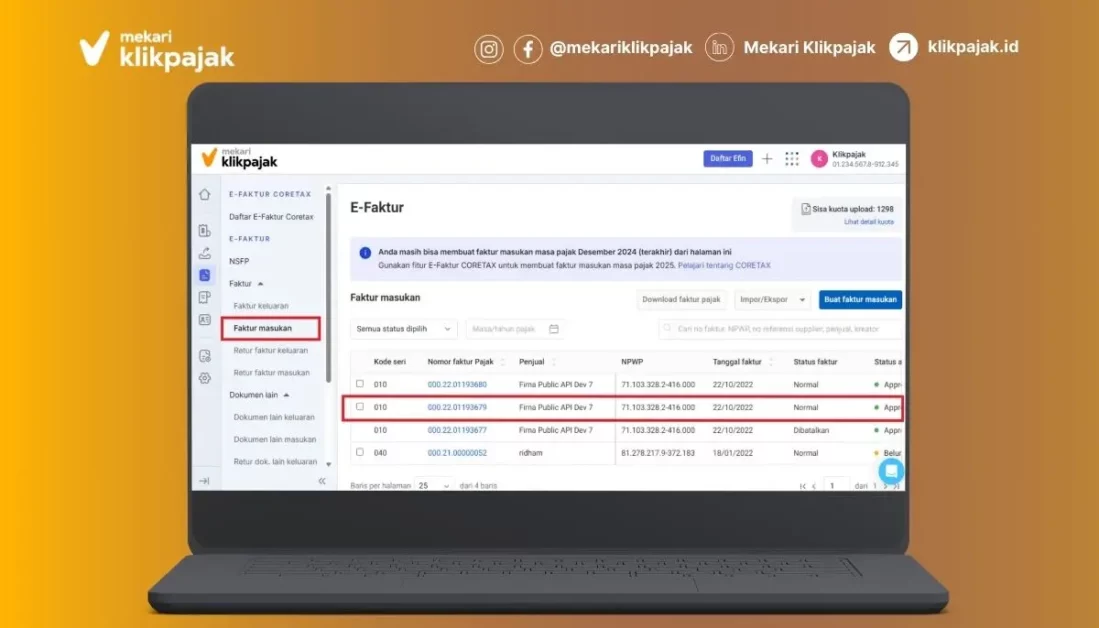
Task: Open the apps grid icon
Action: [792, 159]
